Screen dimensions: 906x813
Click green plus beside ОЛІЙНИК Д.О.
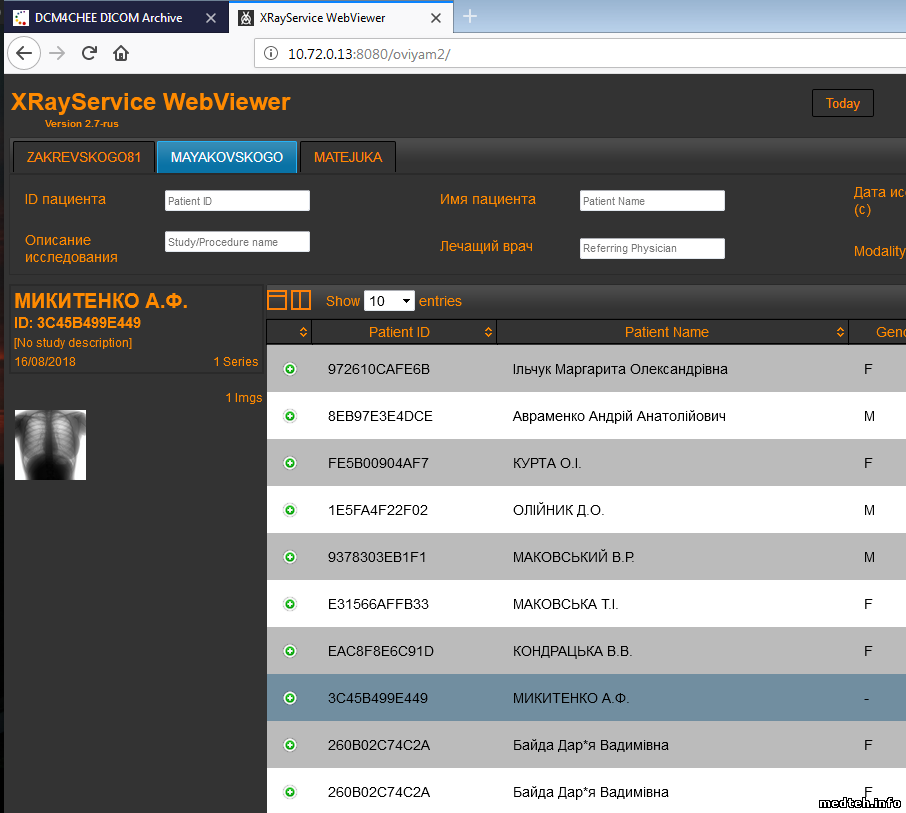[x=290, y=510]
